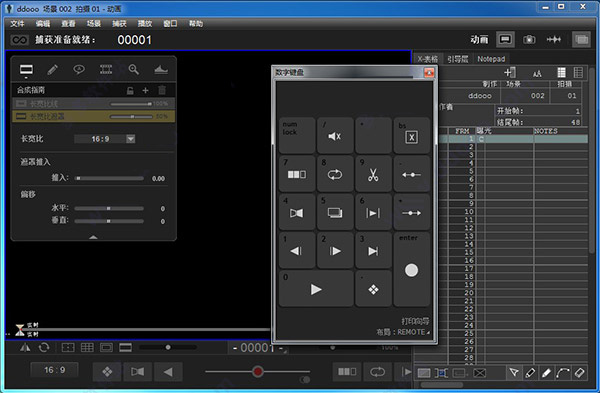Open the 编辑 menu
The height and width of the screenshot is (393, 600).
(43, 24)
